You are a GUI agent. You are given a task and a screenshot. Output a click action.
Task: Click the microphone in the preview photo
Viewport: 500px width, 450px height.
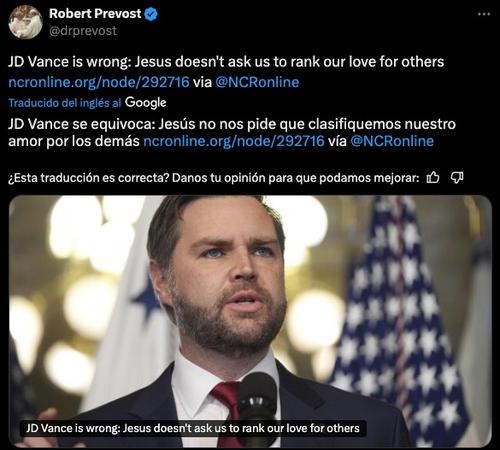(257, 408)
